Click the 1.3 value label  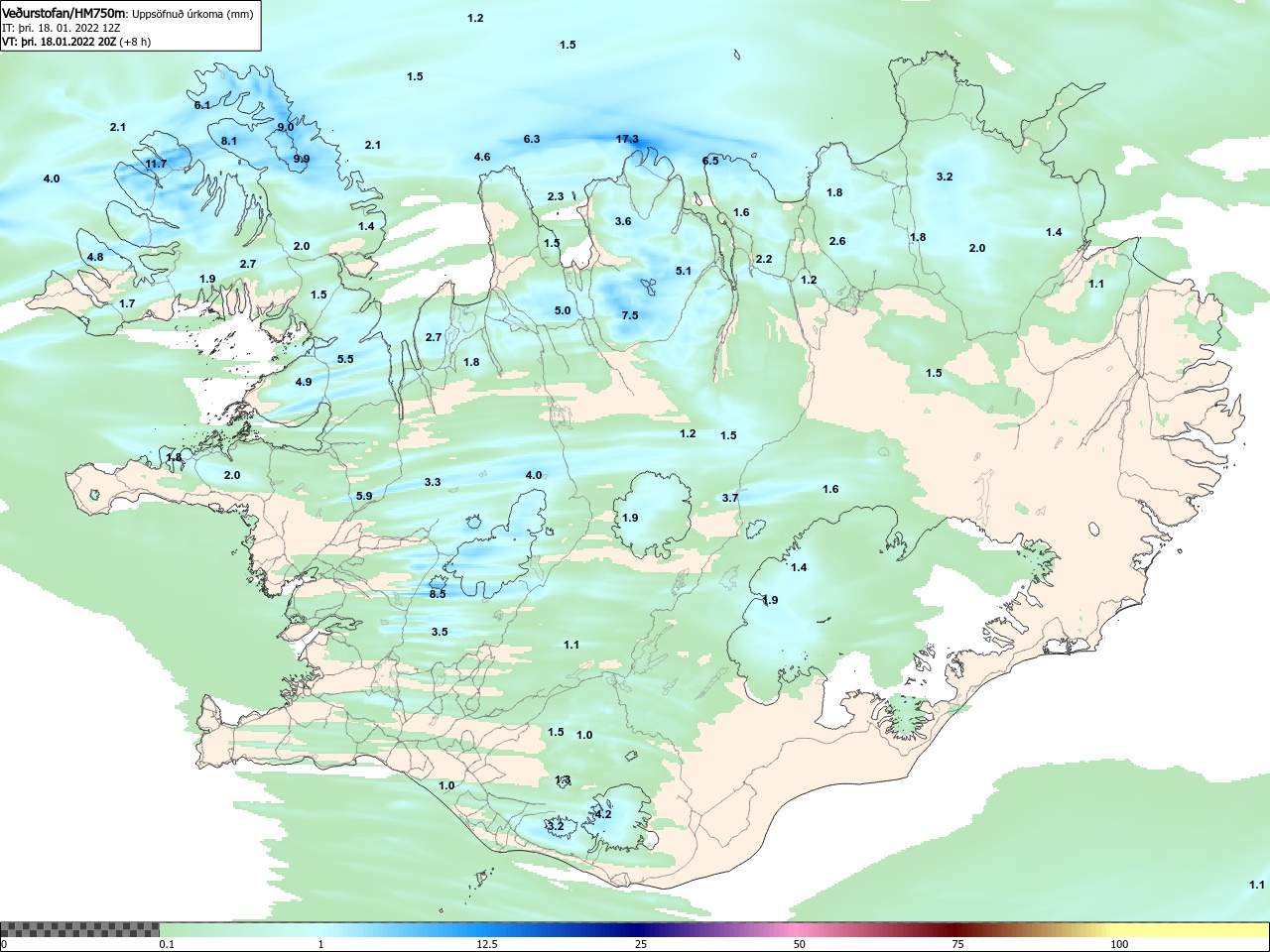tap(563, 780)
